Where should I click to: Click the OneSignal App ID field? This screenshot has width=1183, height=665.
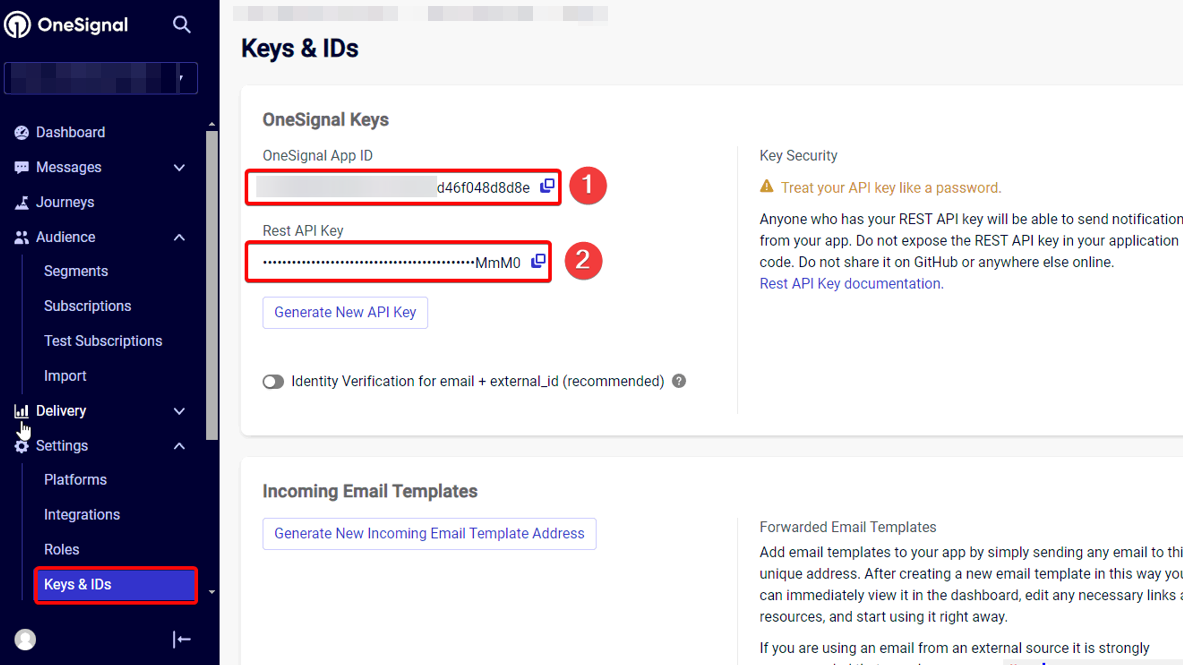[403, 187]
